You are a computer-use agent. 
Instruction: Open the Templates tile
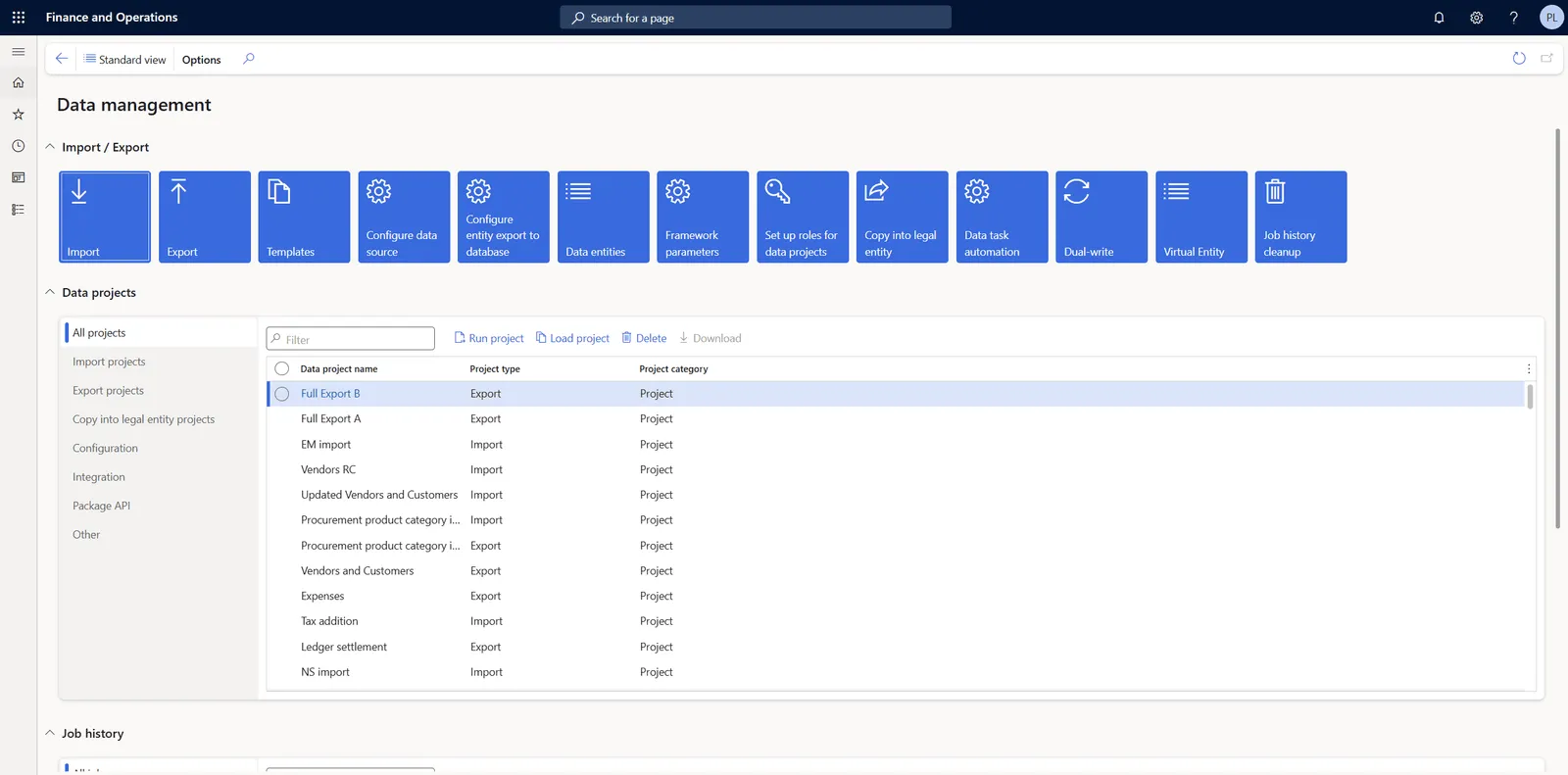(x=304, y=217)
